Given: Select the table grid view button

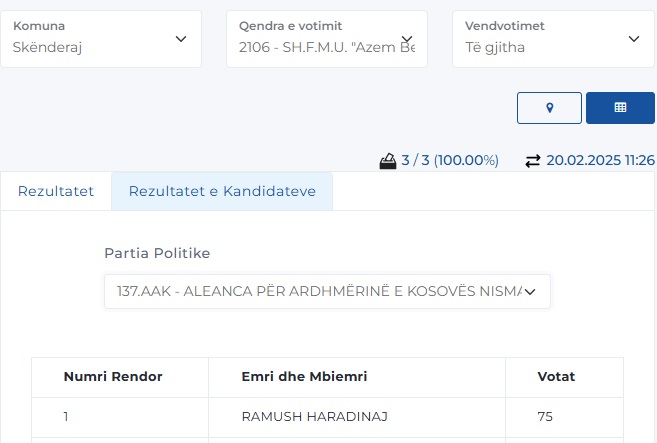Looking at the screenshot, I should [x=620, y=108].
